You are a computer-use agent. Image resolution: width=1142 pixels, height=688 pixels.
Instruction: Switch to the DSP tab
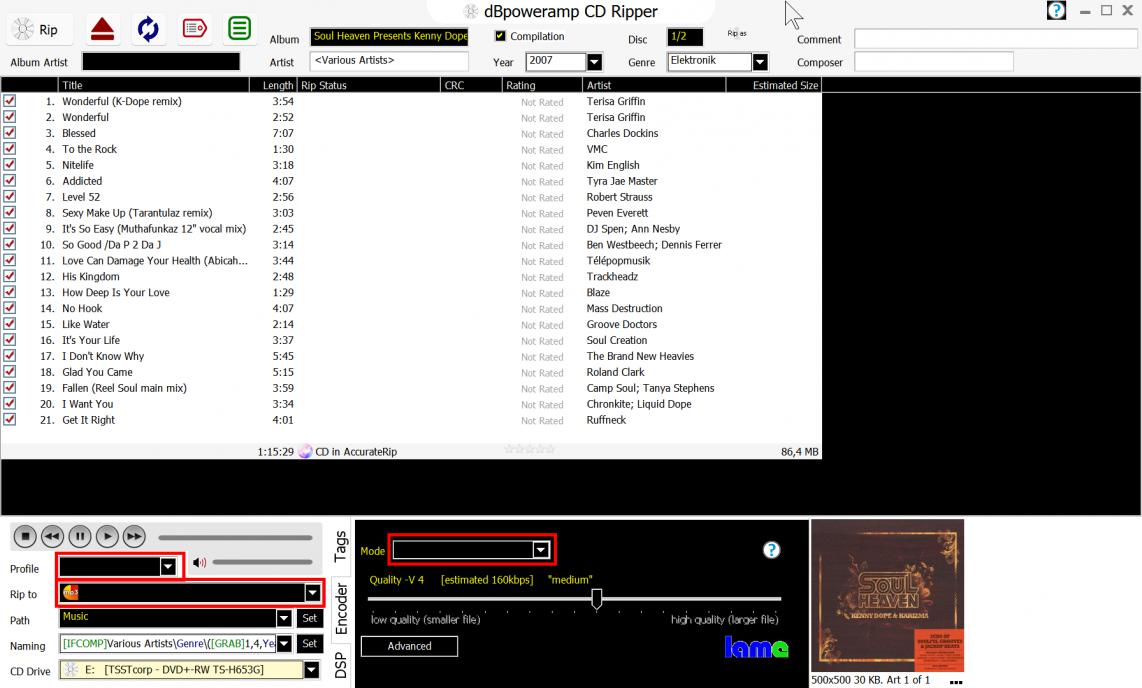(x=340, y=666)
